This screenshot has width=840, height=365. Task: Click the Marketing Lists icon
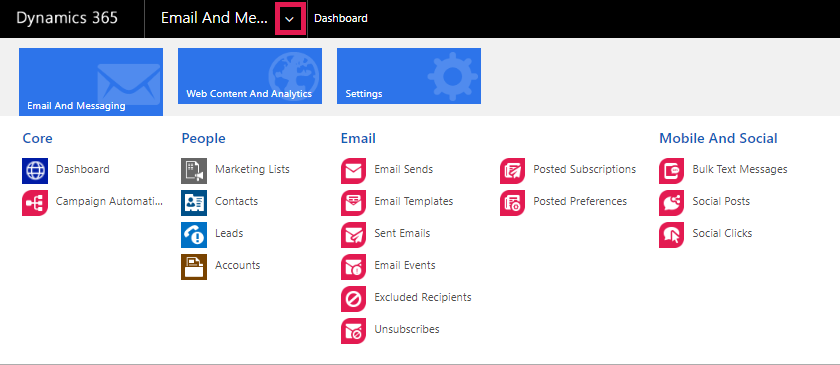[194, 171]
